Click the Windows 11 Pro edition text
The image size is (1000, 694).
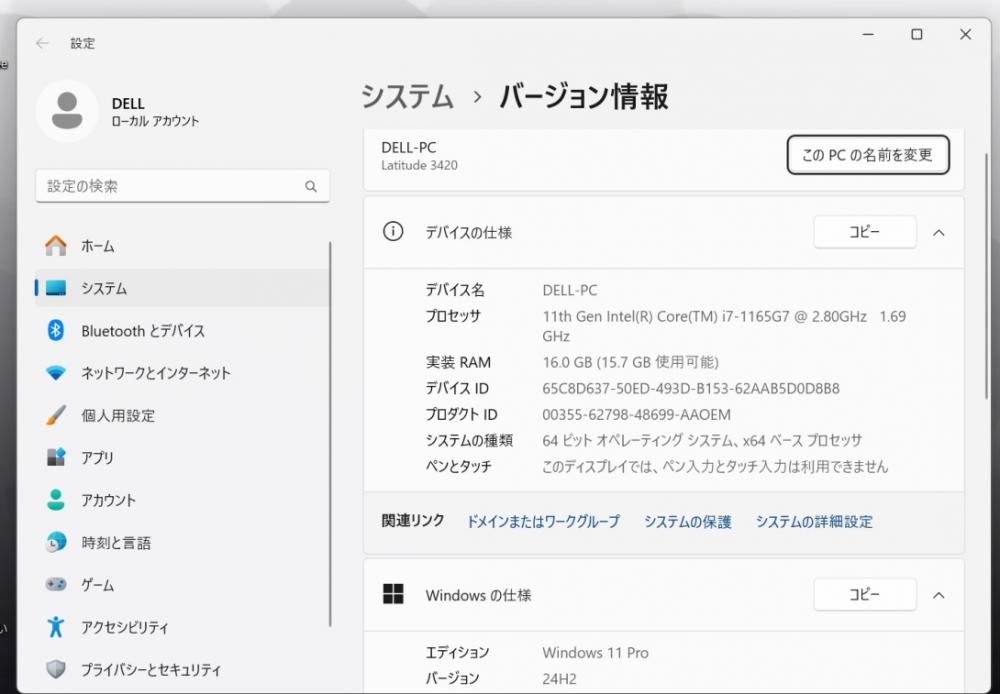pyautogui.click(x=595, y=653)
